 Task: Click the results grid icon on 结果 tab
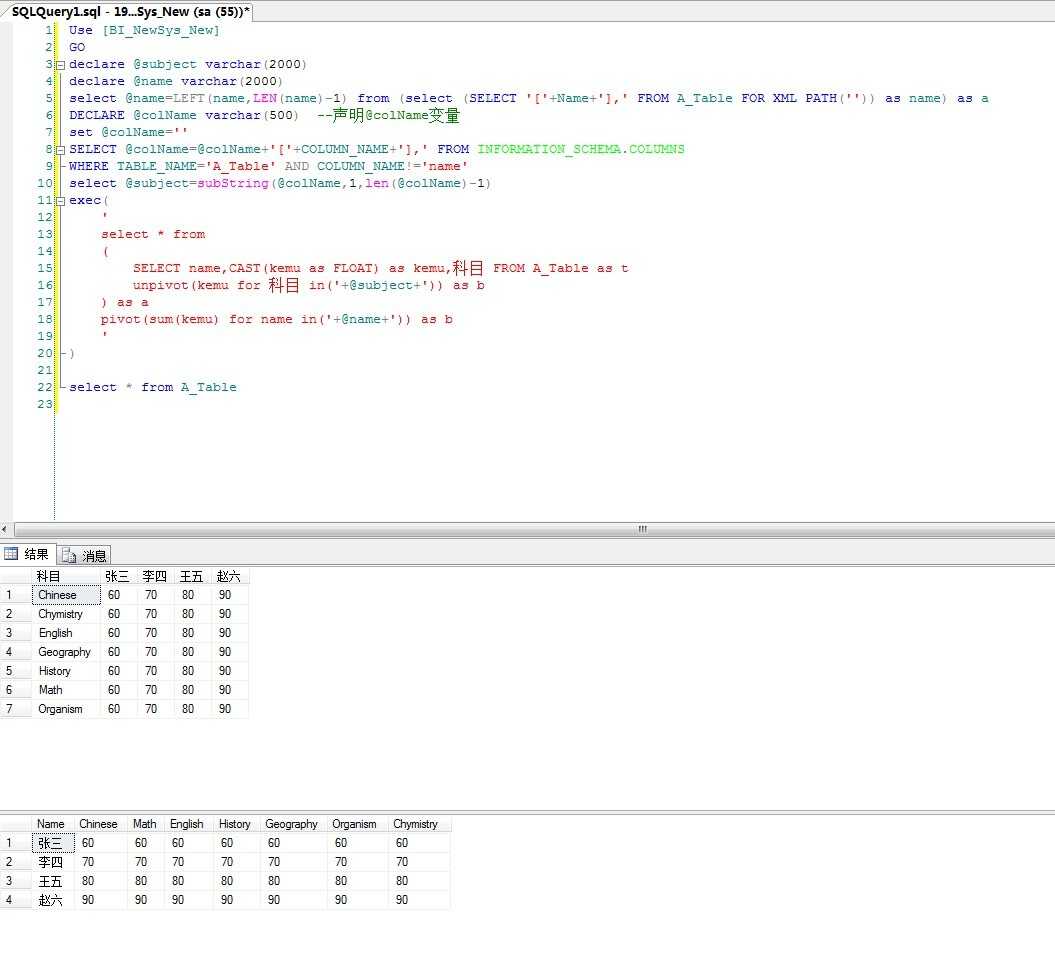11,554
